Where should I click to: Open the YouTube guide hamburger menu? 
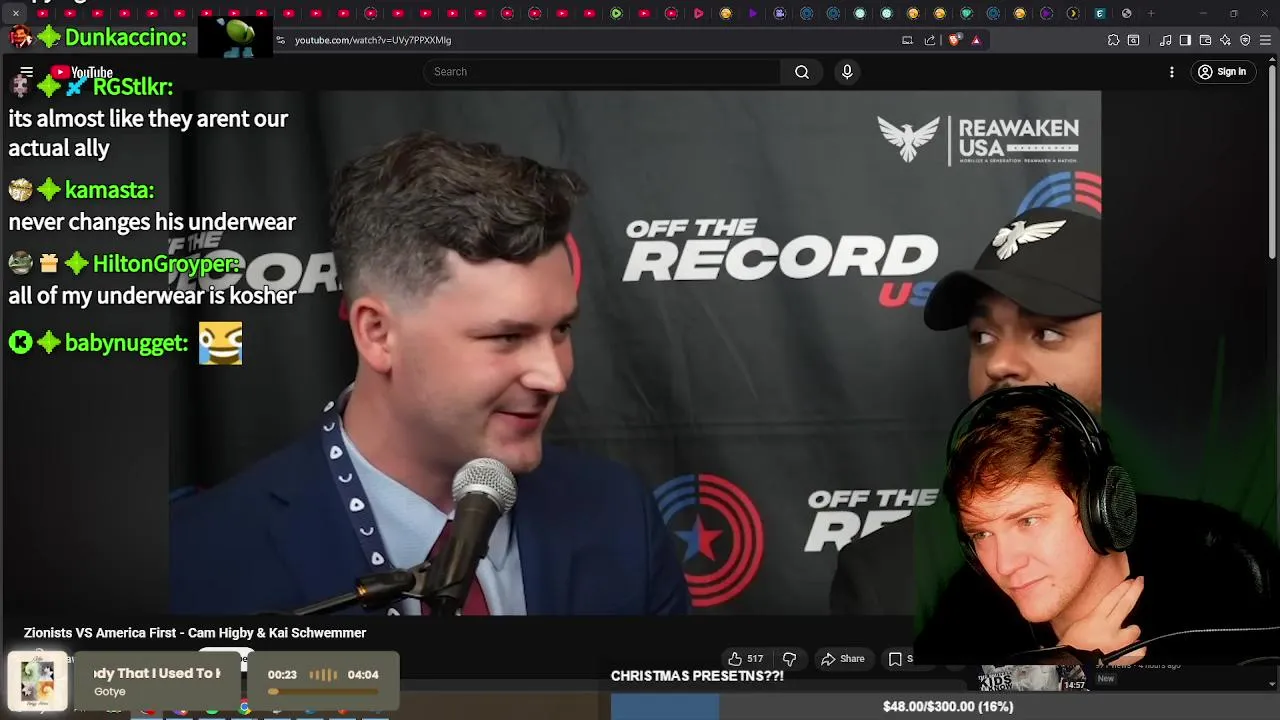tap(27, 72)
